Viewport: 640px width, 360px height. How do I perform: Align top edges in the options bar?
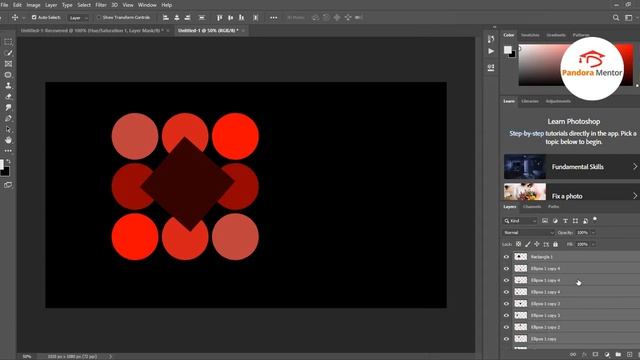[x=220, y=18]
